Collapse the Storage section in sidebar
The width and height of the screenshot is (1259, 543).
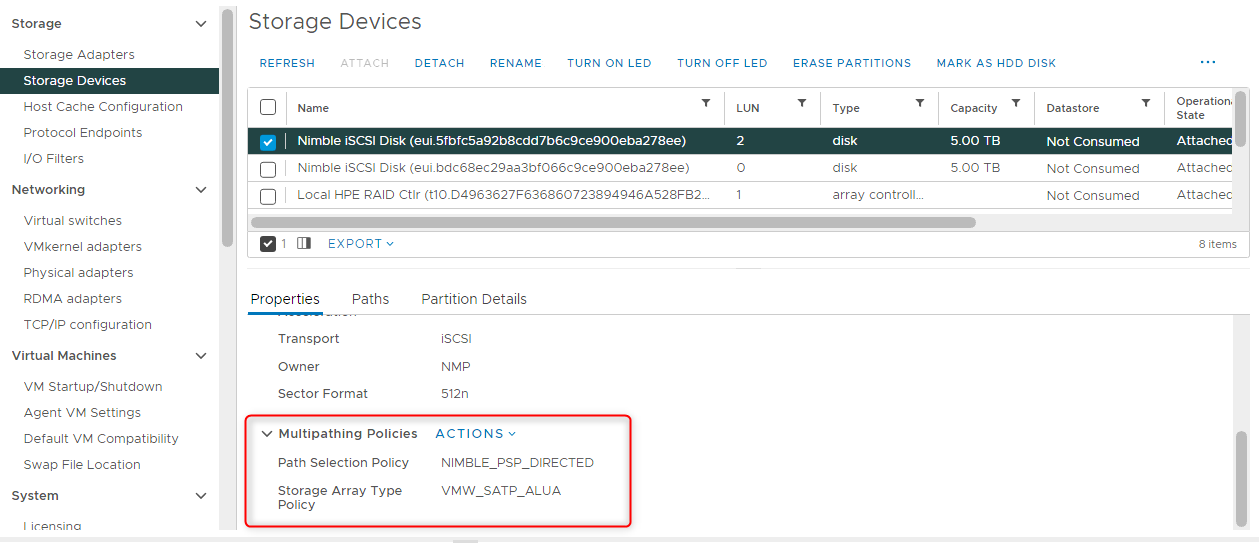[x=201, y=23]
